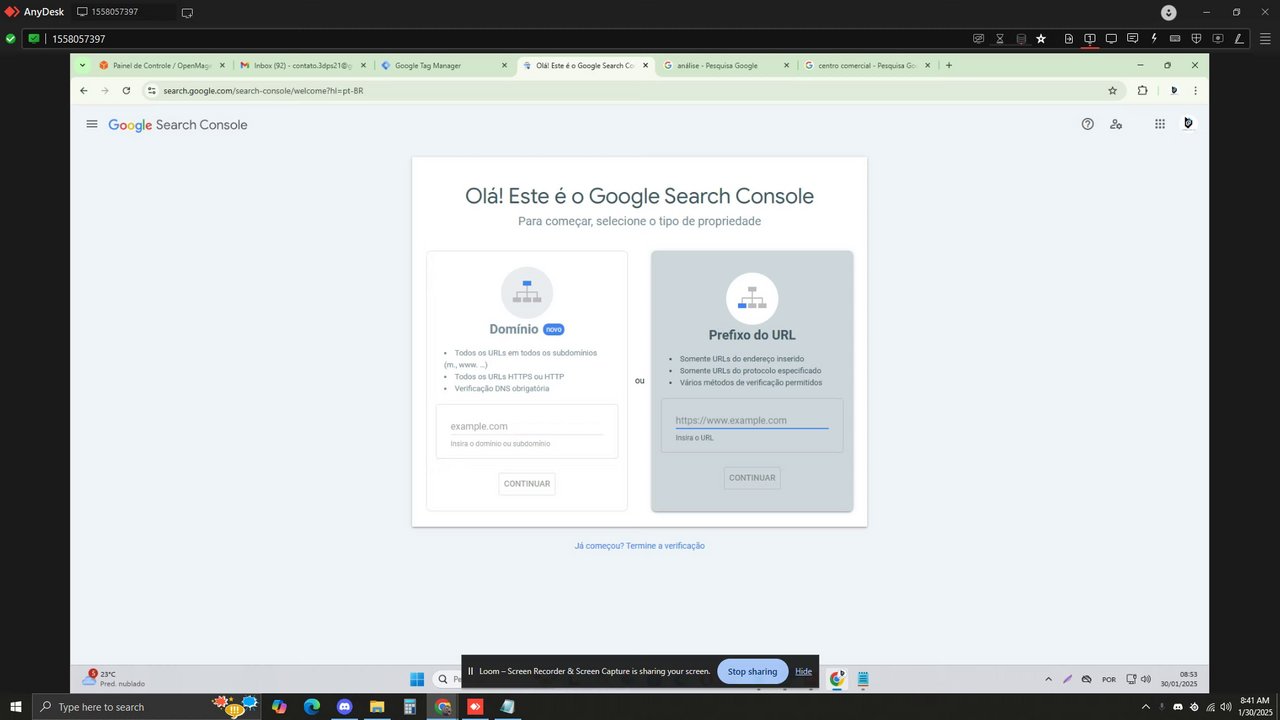Open the Chrome extensions puzzle icon
Image resolution: width=1280 pixels, height=720 pixels.
[1142, 90]
